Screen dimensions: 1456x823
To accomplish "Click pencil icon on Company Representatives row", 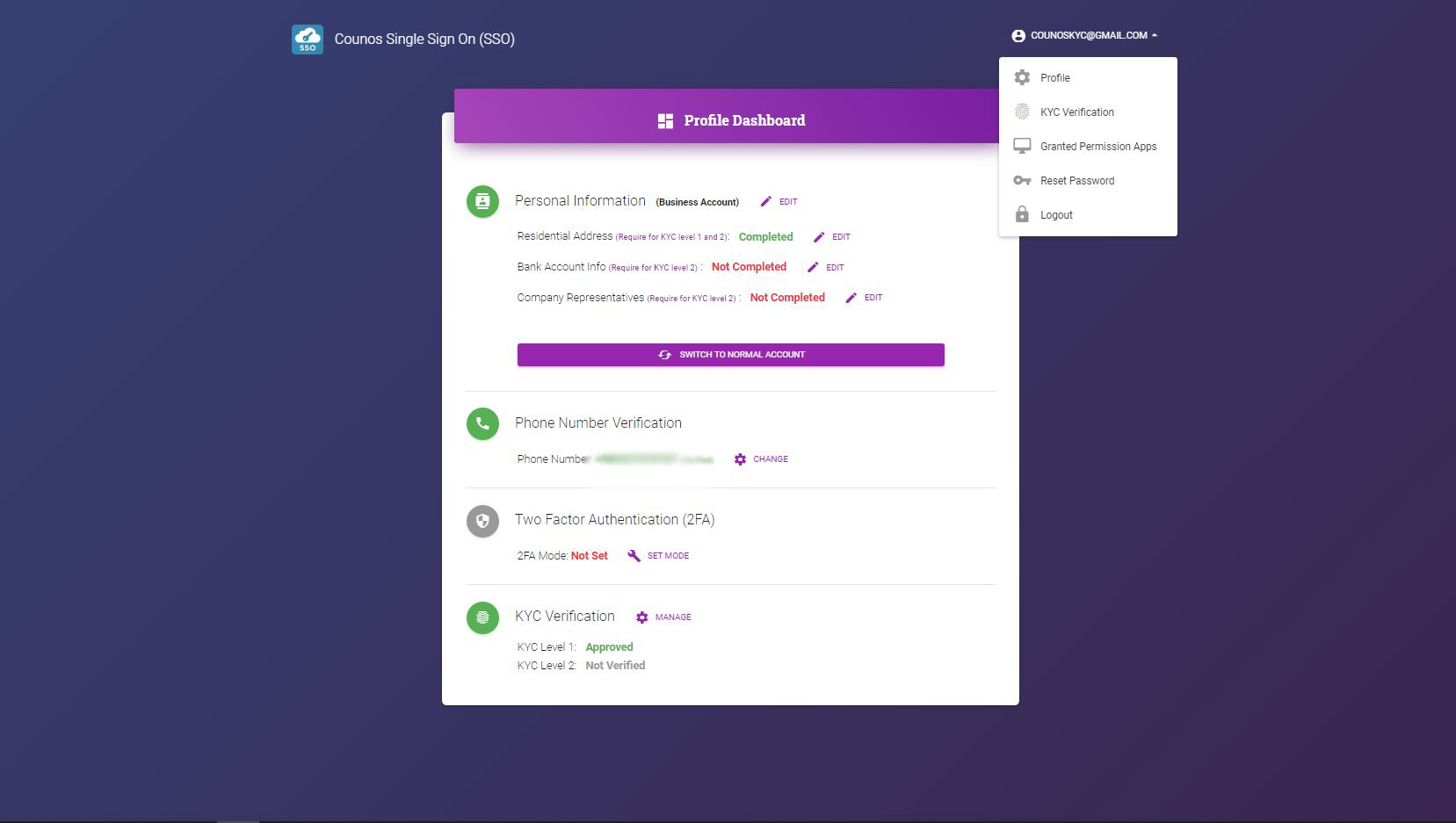I will point(851,298).
